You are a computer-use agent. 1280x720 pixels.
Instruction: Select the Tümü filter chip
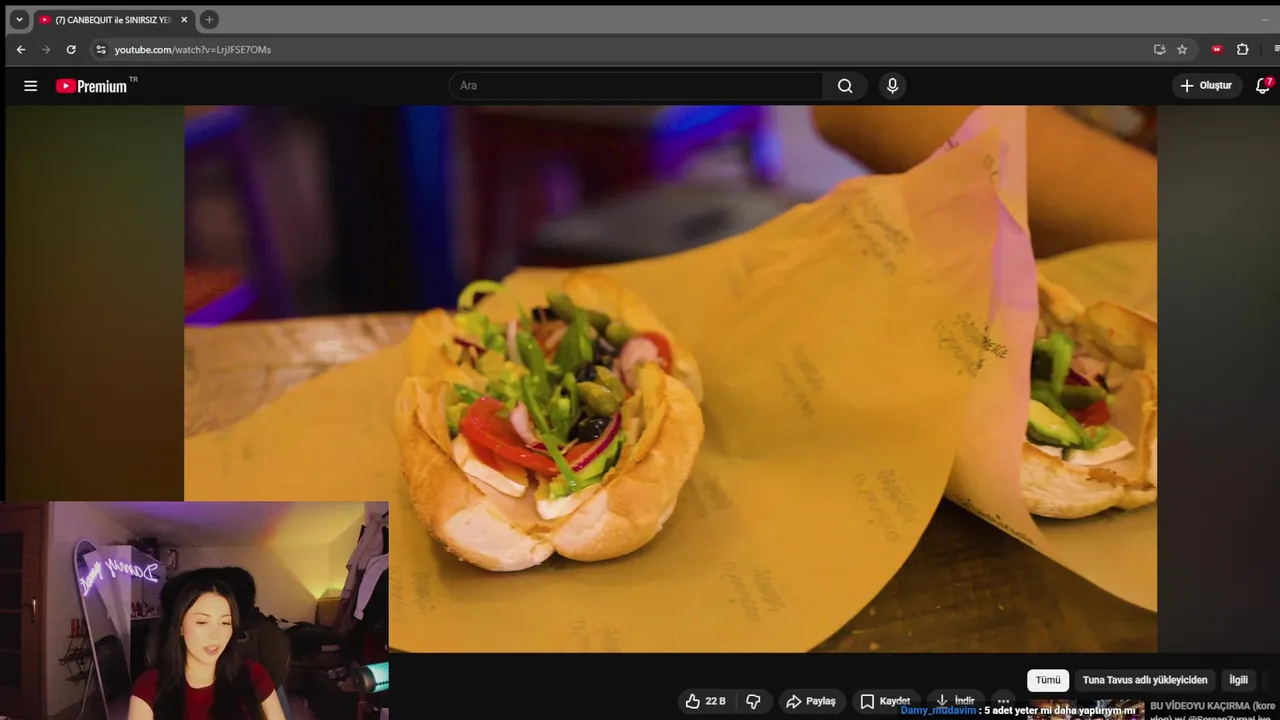1048,680
